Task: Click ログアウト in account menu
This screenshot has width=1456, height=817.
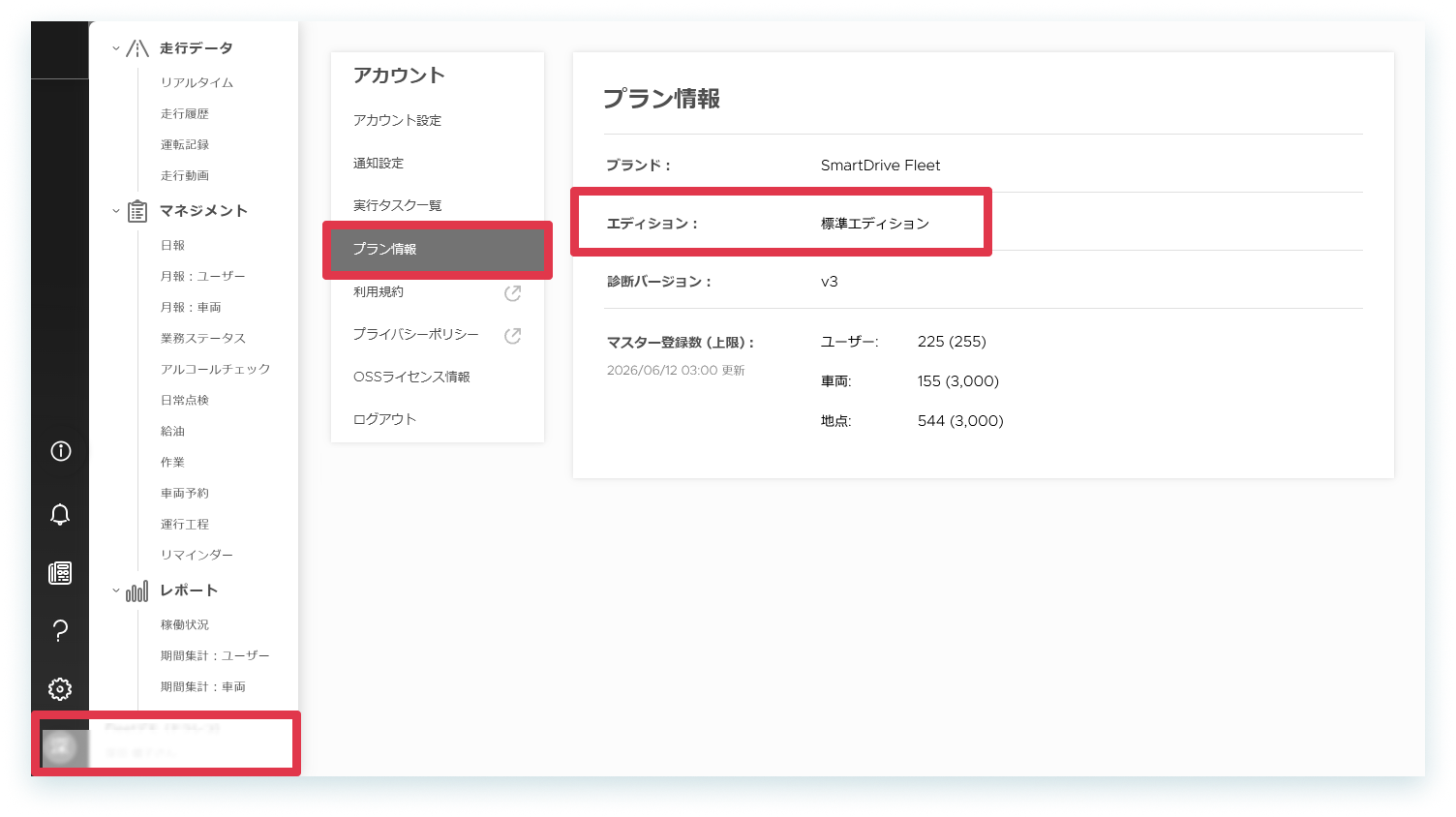Action: 385,419
